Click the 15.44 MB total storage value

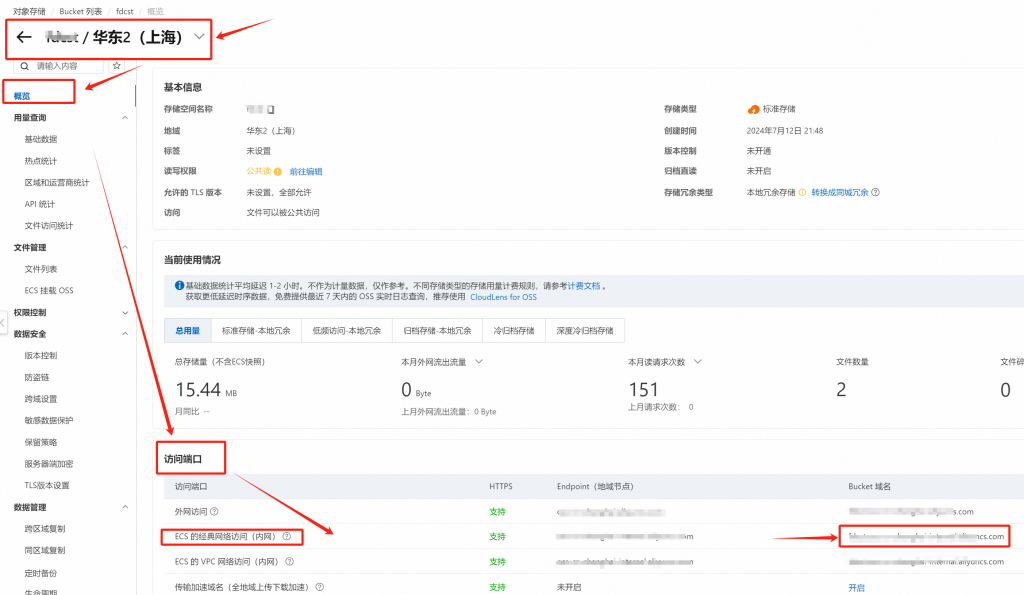point(206,390)
